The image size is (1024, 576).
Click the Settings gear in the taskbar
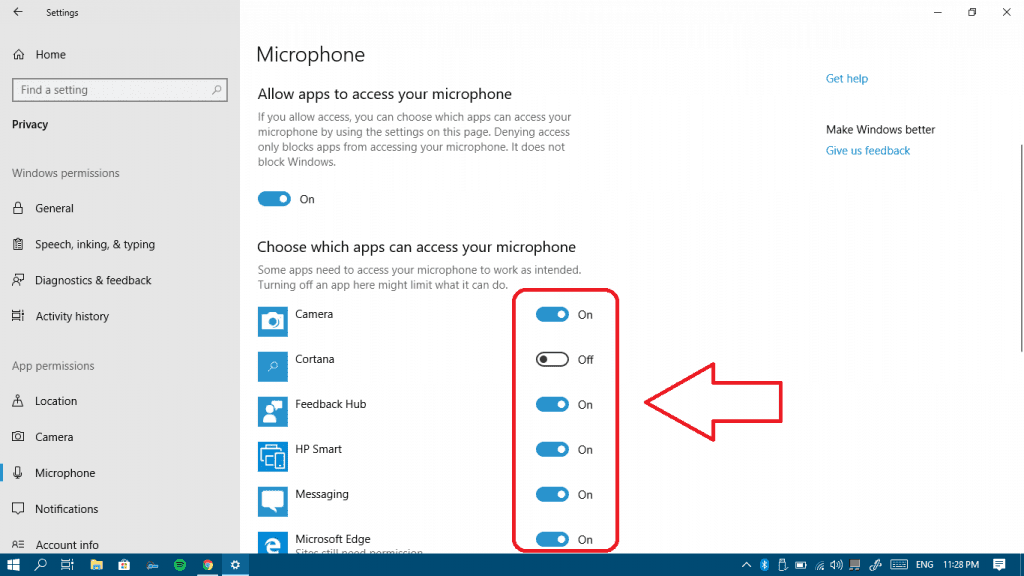pos(235,565)
